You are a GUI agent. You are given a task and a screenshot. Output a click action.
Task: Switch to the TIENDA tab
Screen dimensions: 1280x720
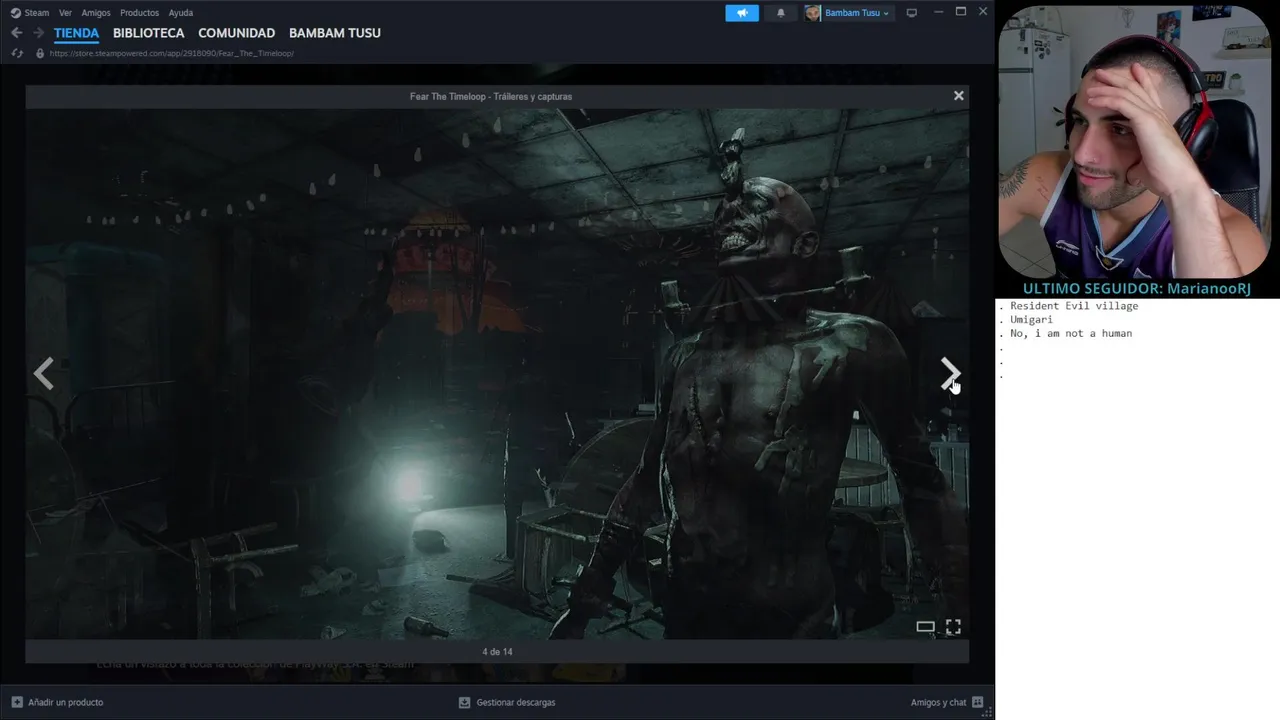pyautogui.click(x=76, y=33)
